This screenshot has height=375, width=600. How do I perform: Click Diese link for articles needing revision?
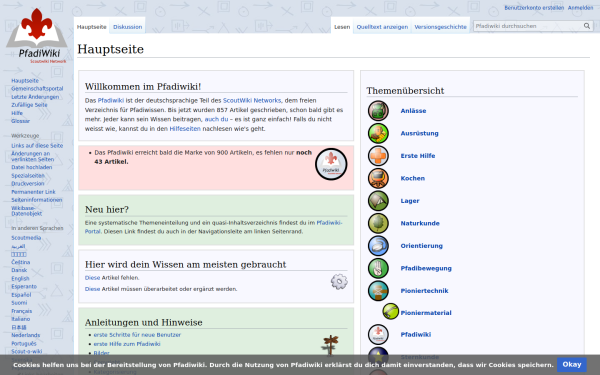coord(92,289)
